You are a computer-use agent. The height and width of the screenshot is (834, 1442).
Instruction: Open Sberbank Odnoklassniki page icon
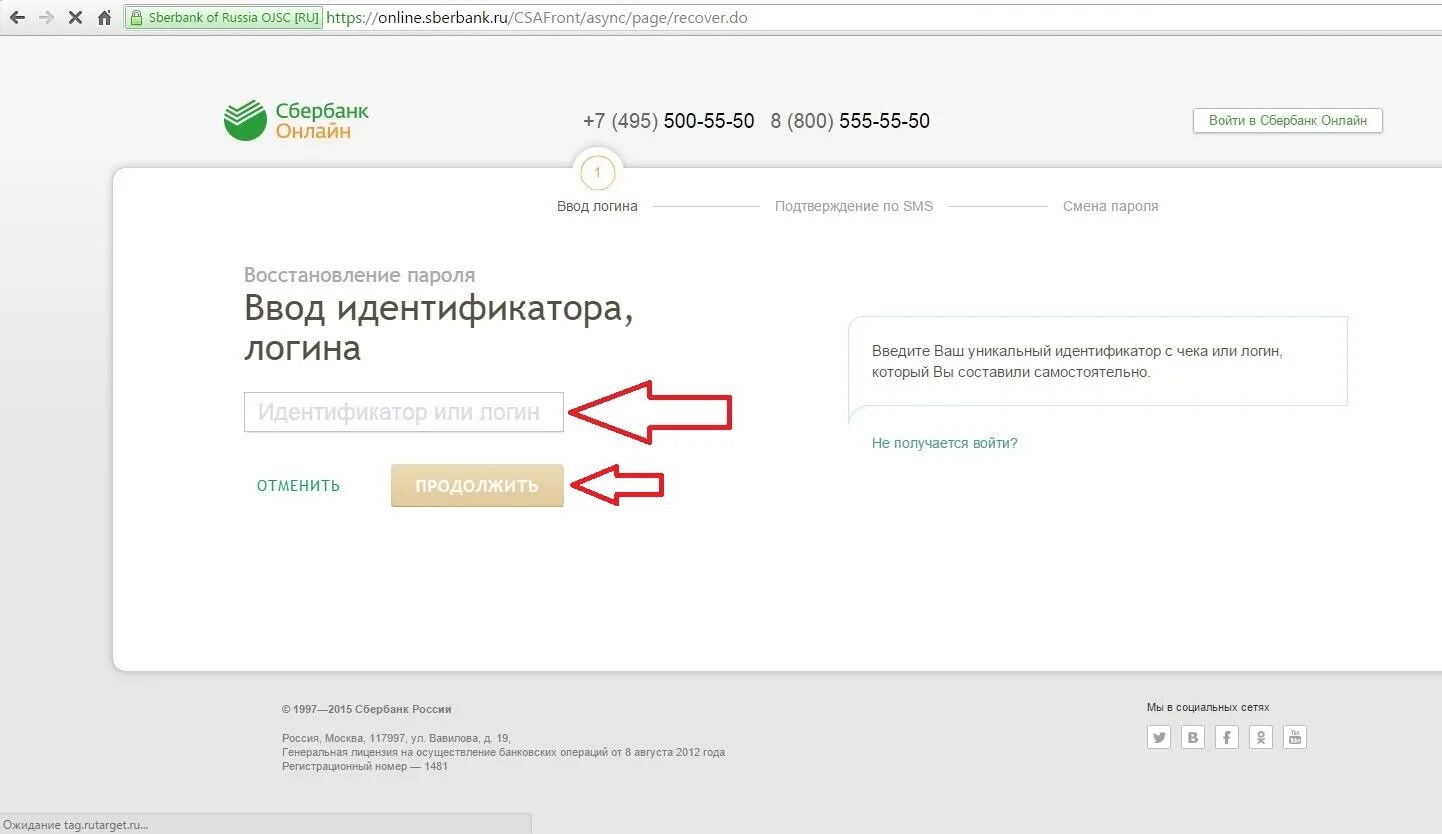(1261, 737)
